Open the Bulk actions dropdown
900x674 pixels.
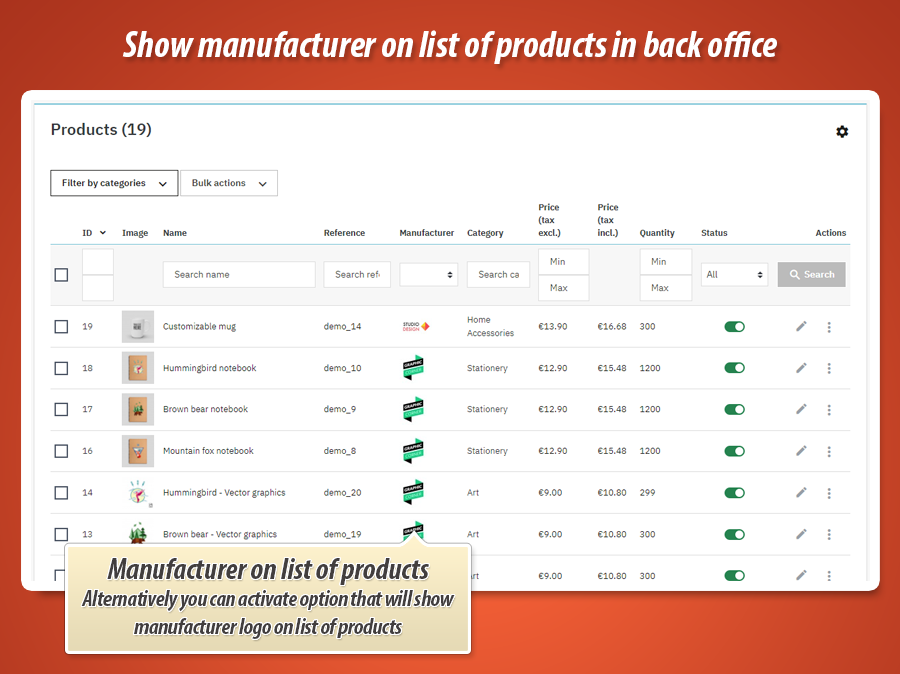point(228,183)
